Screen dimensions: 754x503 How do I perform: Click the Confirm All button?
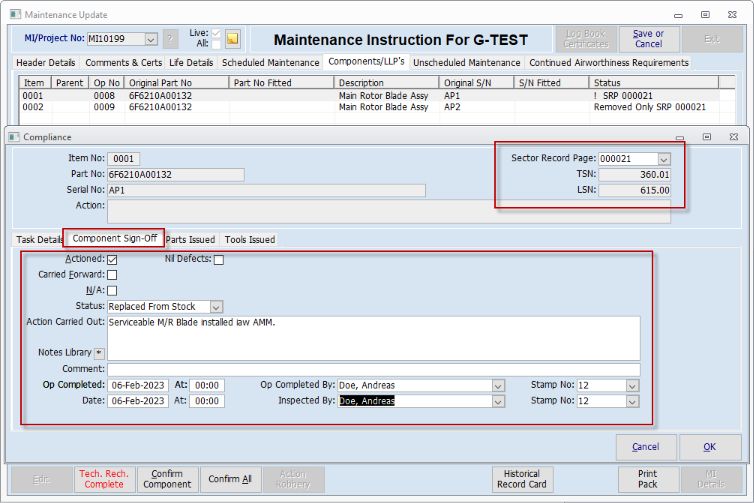point(230,479)
